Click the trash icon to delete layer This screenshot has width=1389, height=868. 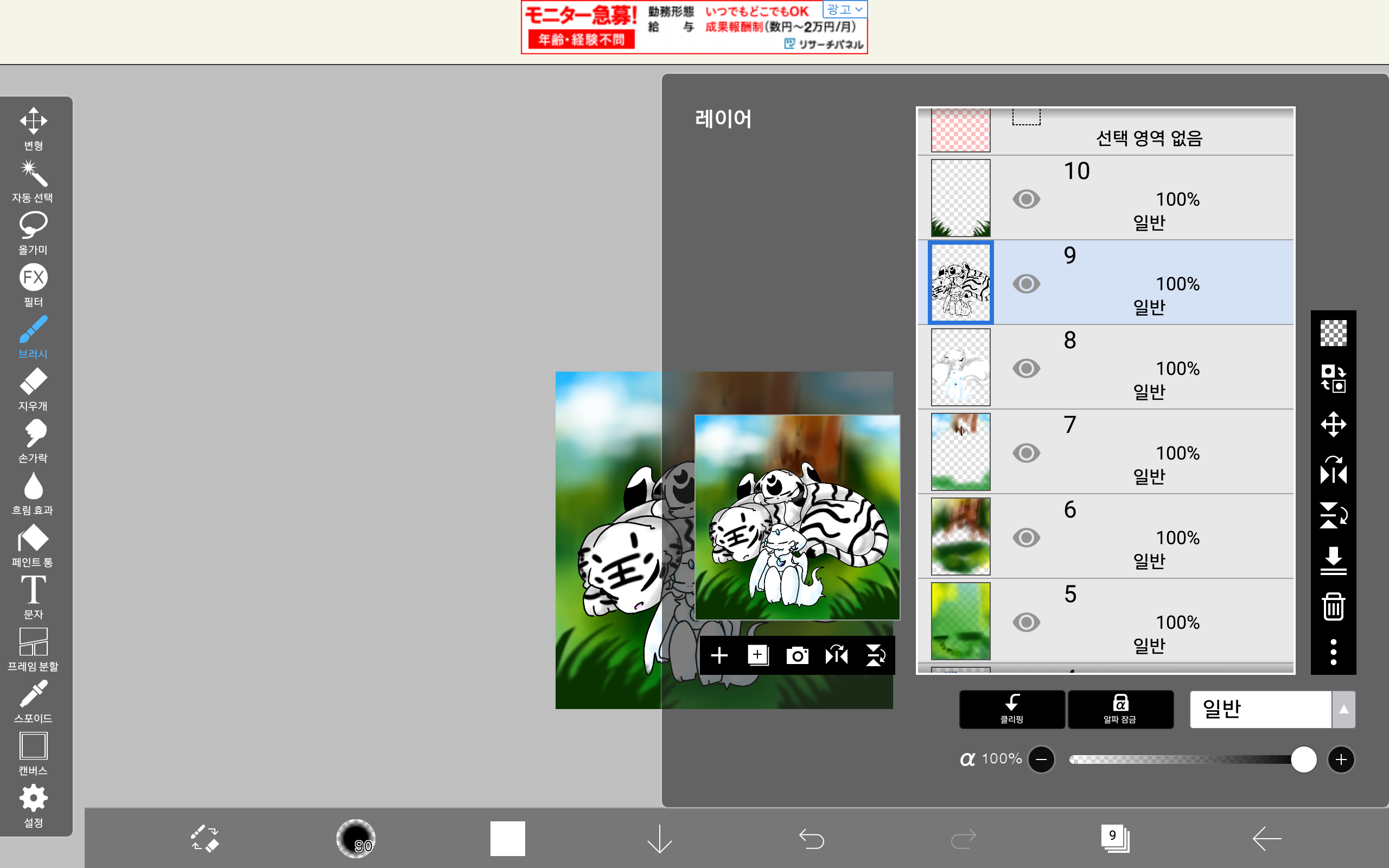(1333, 606)
